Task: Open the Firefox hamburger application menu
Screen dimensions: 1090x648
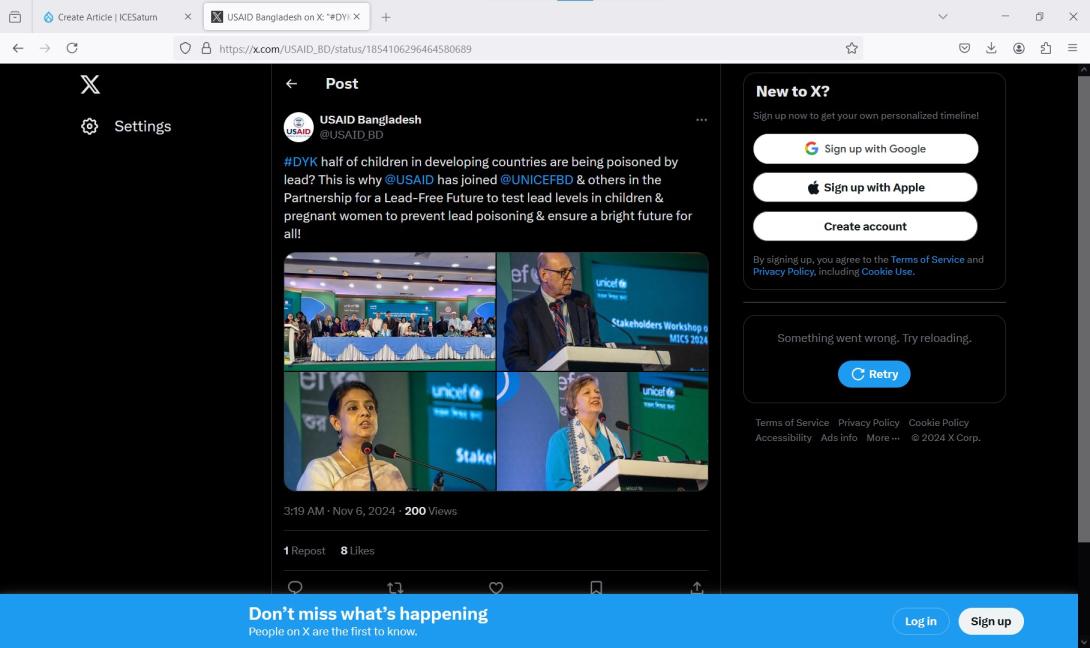Action: [x=1072, y=48]
